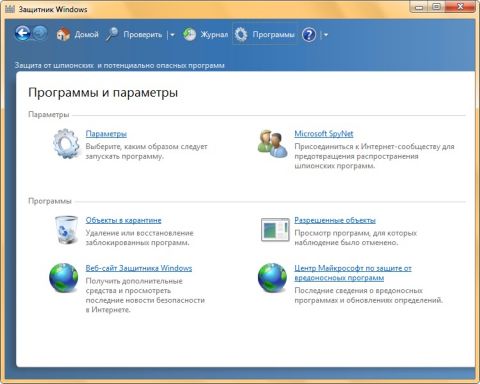
Task: Go back with the blue back arrow
Action: click(22, 34)
